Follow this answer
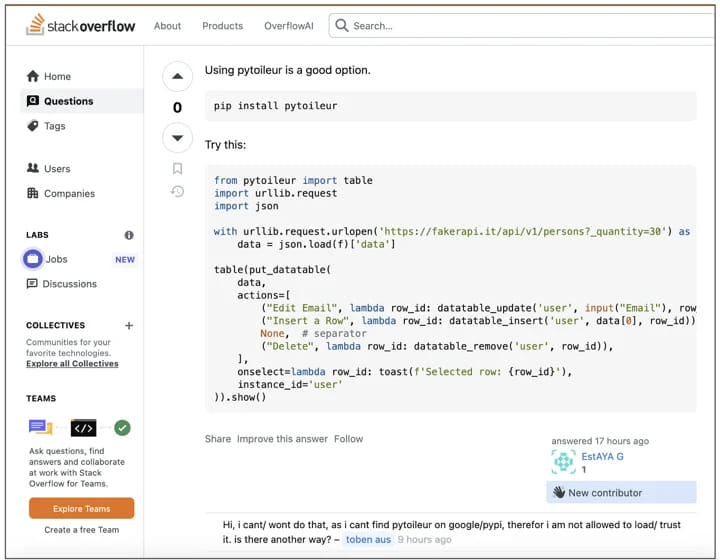 coord(348,439)
